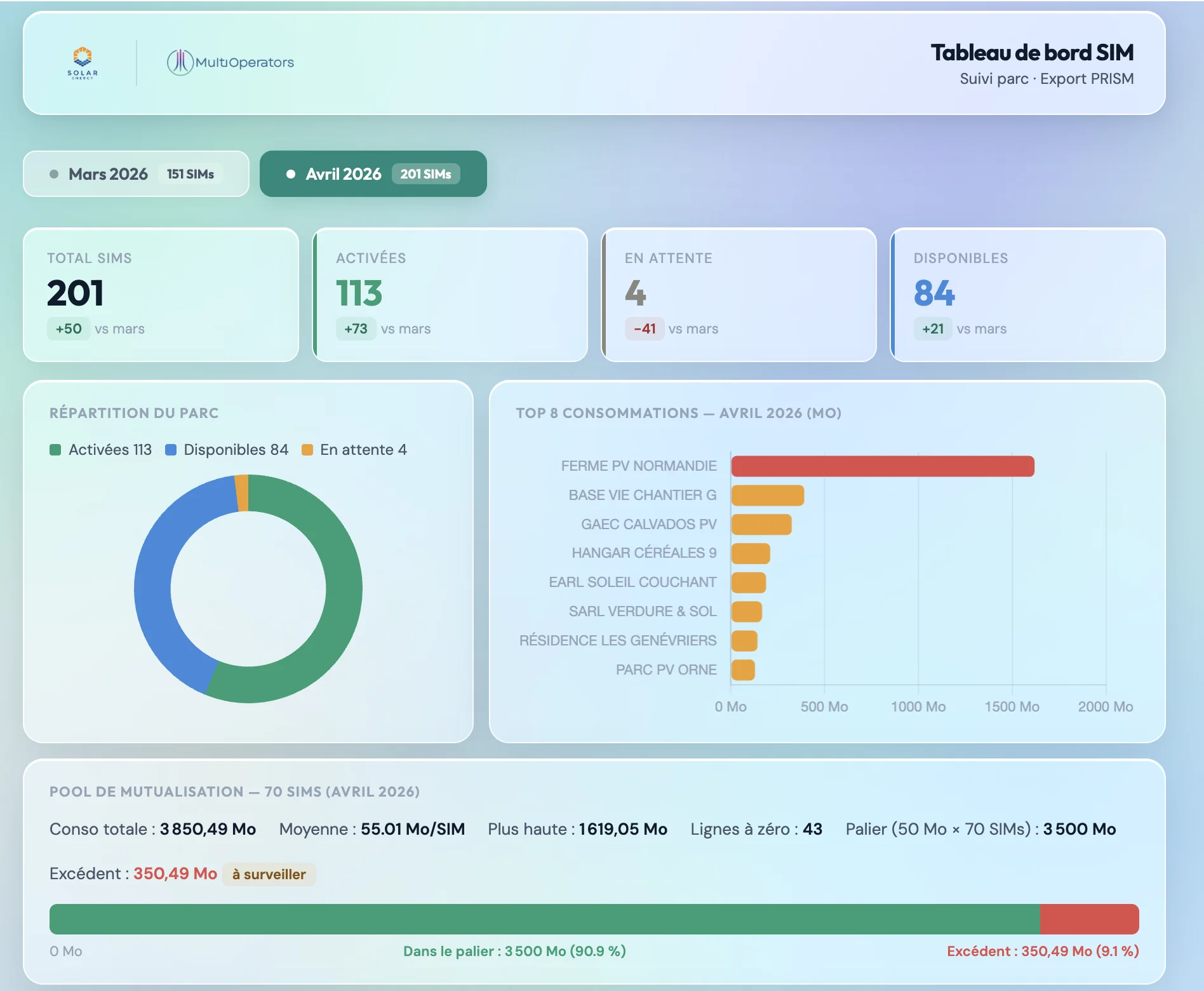The width and height of the screenshot is (1204, 991).
Task: Click the HANGAR CÉRÉALES 9 bar
Action: point(751,553)
